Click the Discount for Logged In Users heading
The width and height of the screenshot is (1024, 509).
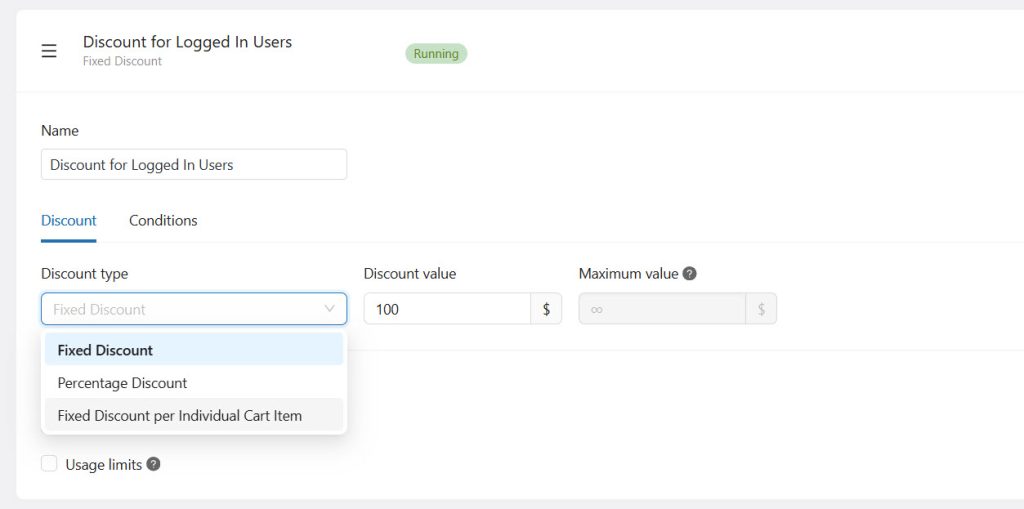click(x=187, y=42)
